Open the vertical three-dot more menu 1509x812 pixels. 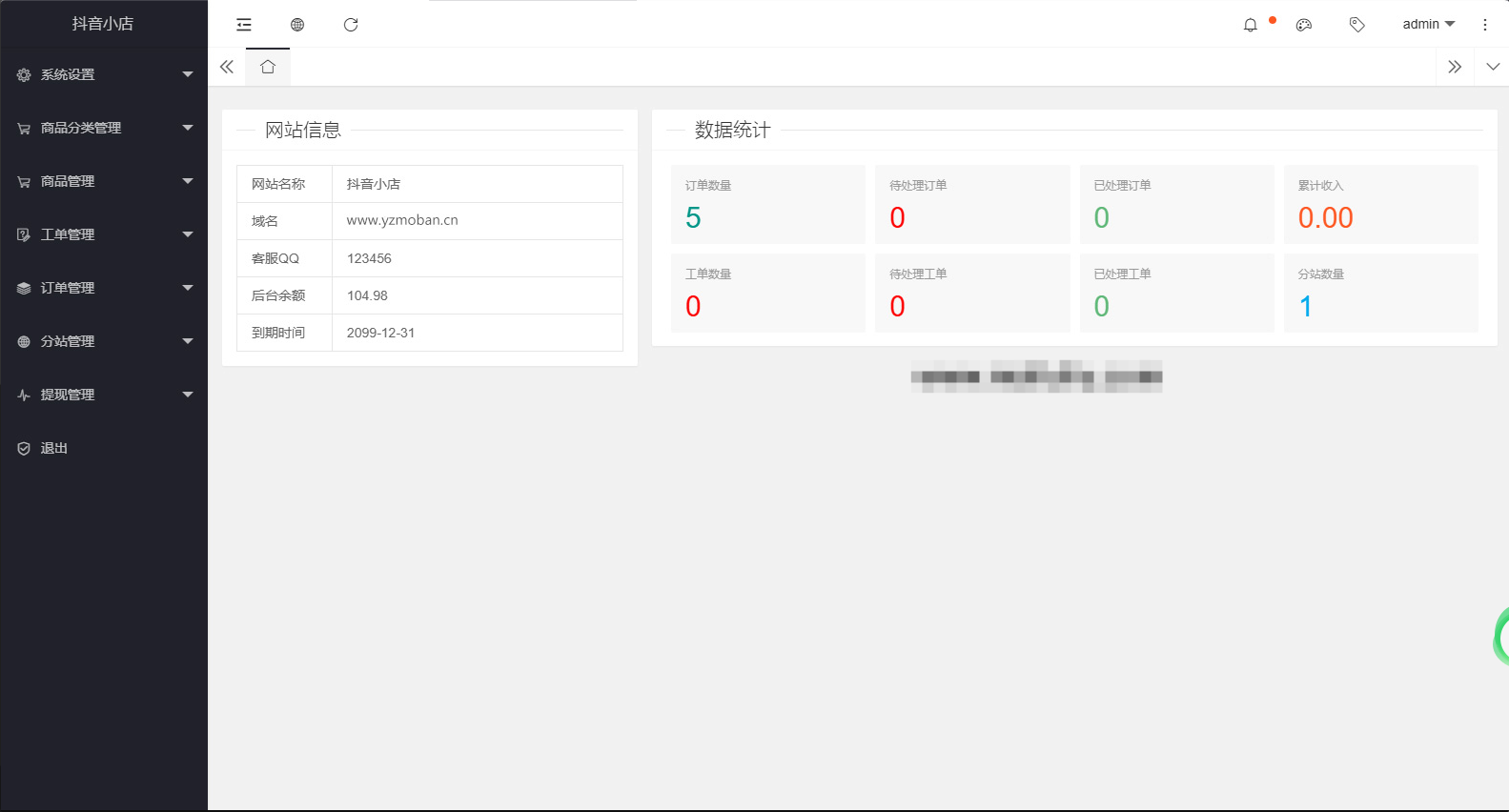[x=1484, y=25]
